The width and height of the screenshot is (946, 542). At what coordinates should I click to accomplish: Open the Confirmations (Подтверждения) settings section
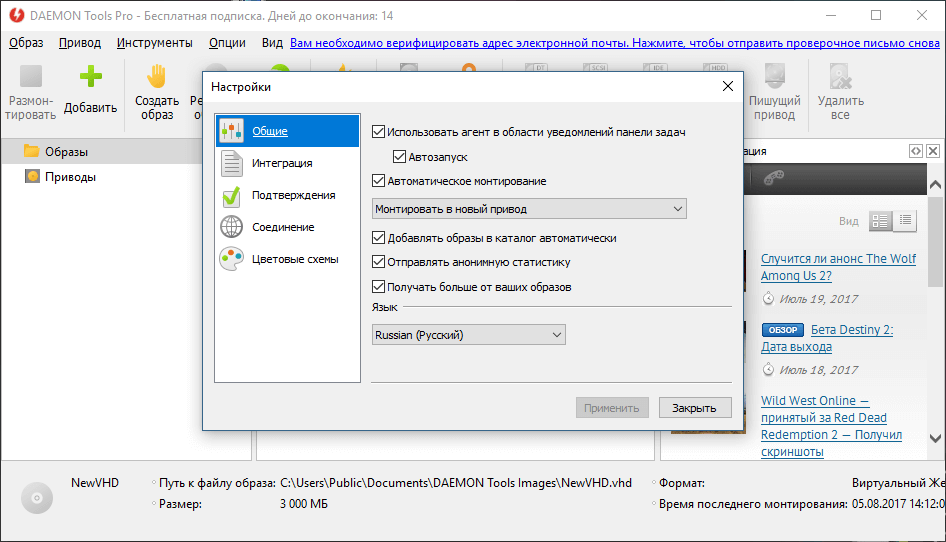(287, 195)
